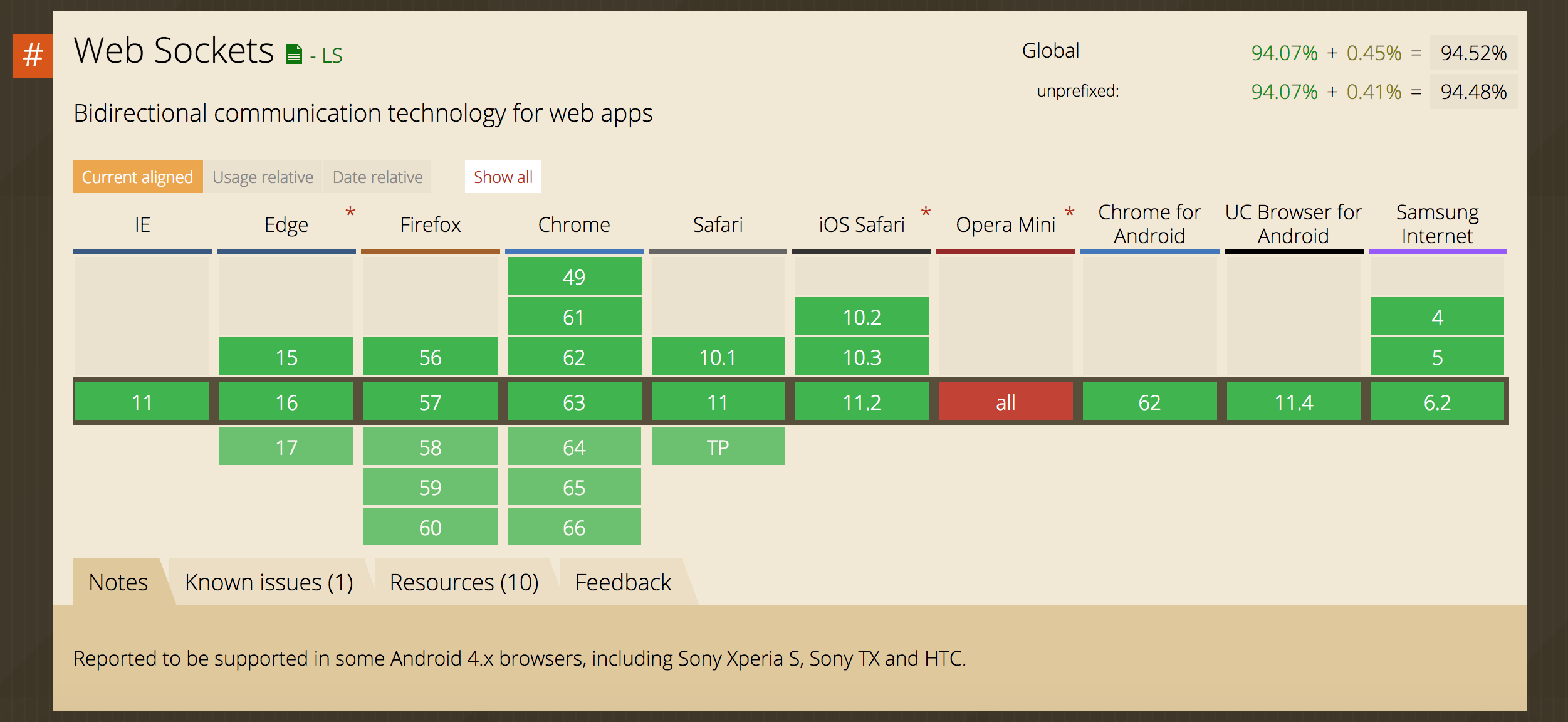Click the Safari TP version cell

718,447
